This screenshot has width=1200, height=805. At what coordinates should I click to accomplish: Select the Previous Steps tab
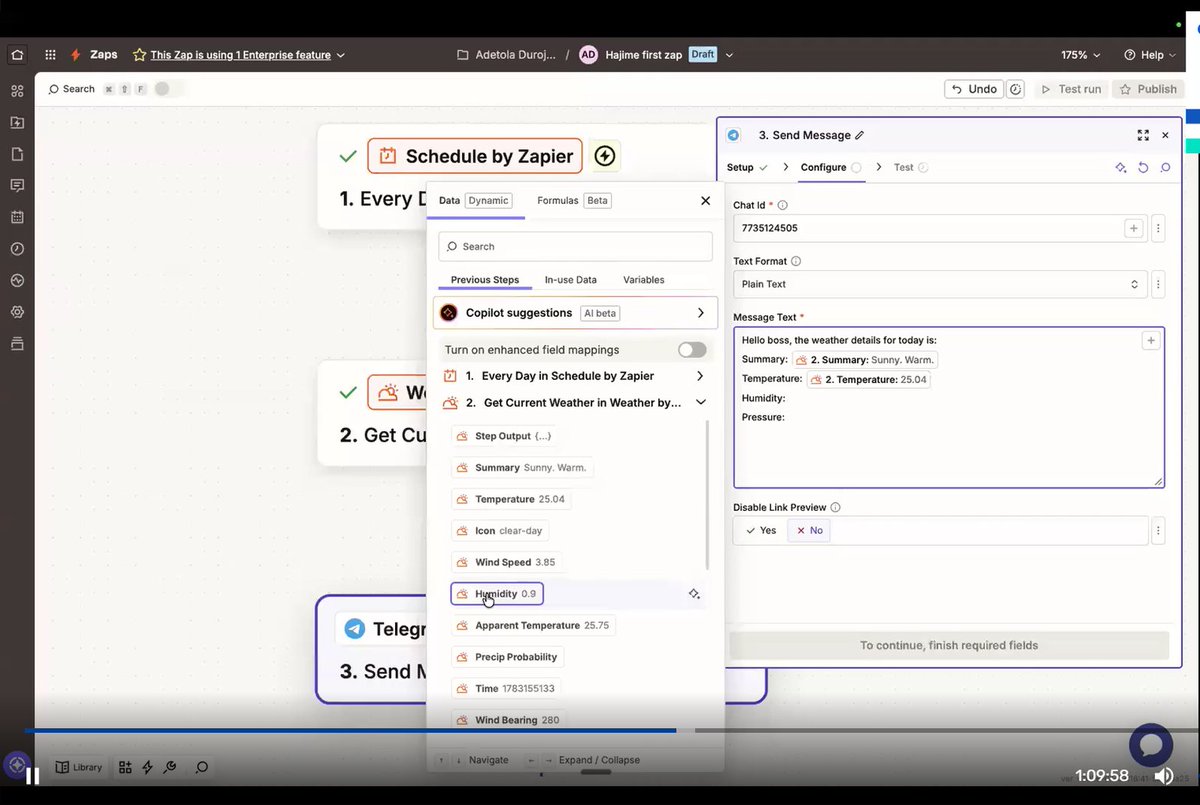485,280
